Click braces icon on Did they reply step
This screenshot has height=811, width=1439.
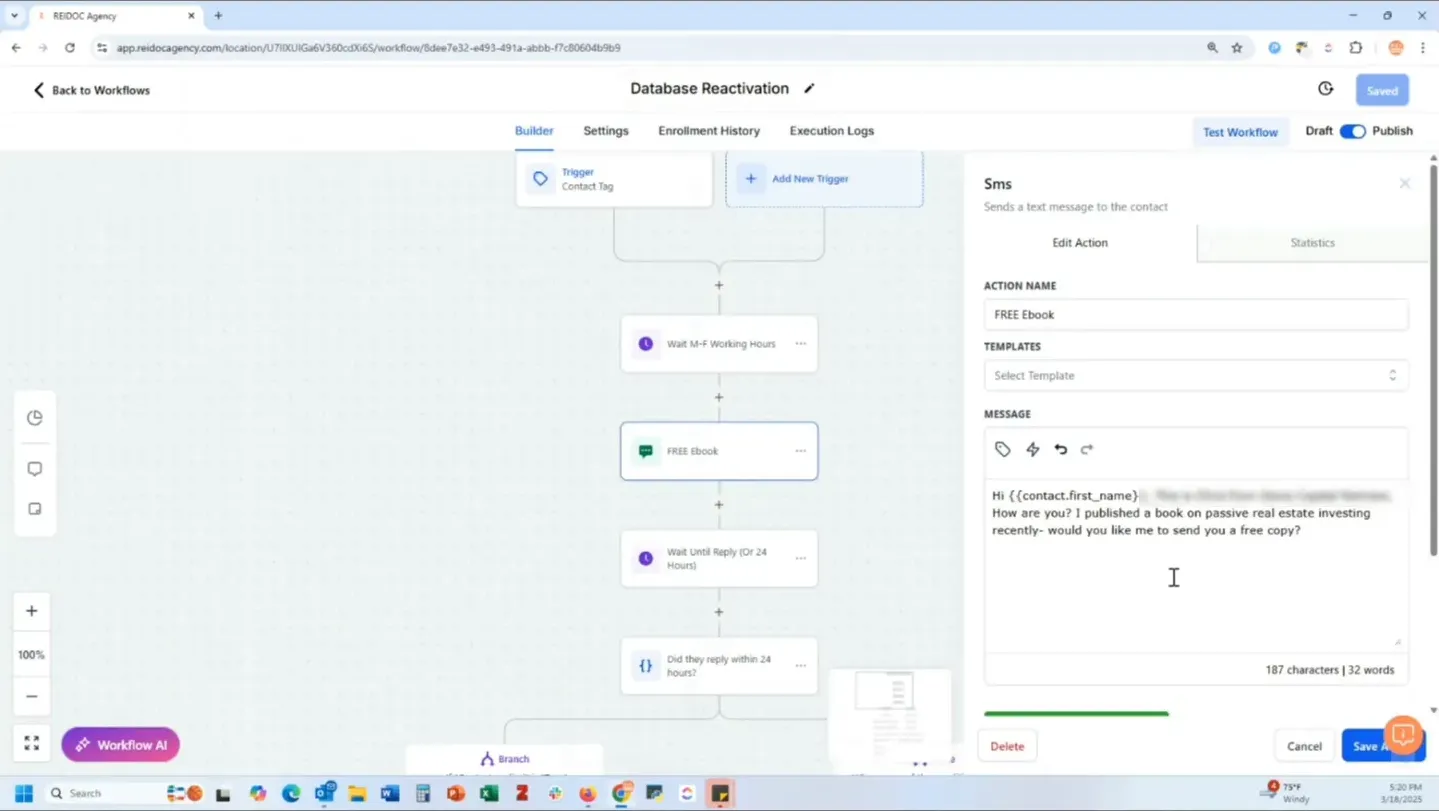(646, 666)
